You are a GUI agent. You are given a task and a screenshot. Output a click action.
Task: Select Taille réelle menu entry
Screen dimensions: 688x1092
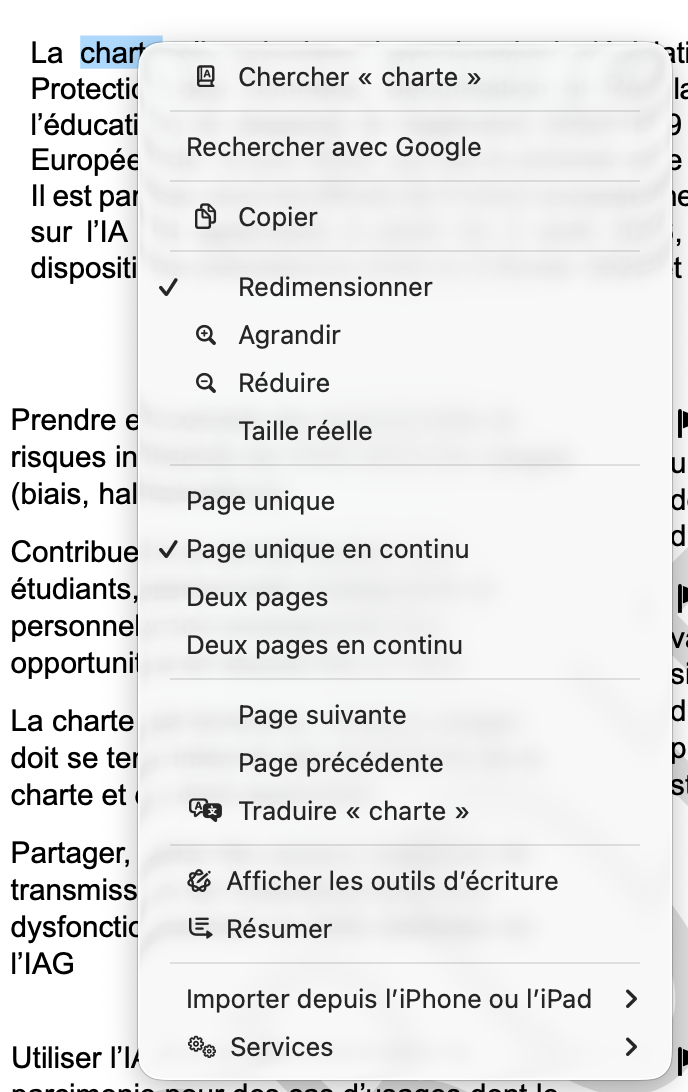tap(305, 431)
